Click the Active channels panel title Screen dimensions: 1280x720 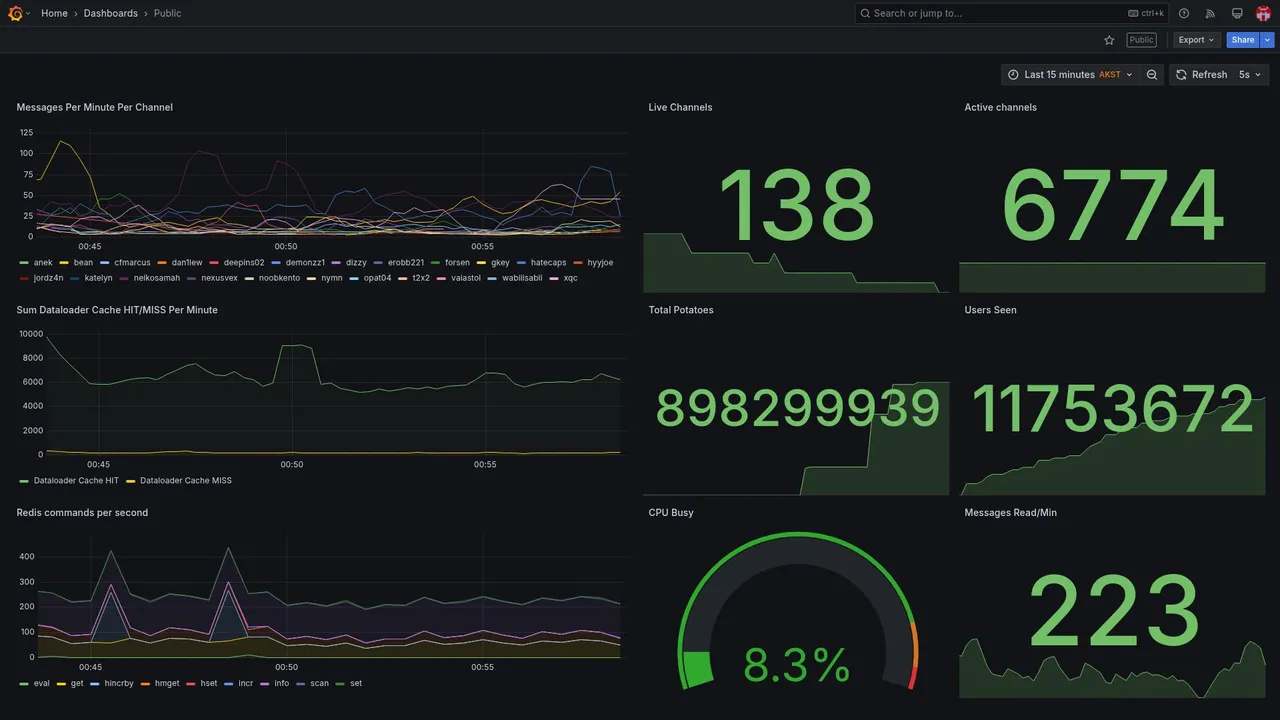coord(1001,107)
